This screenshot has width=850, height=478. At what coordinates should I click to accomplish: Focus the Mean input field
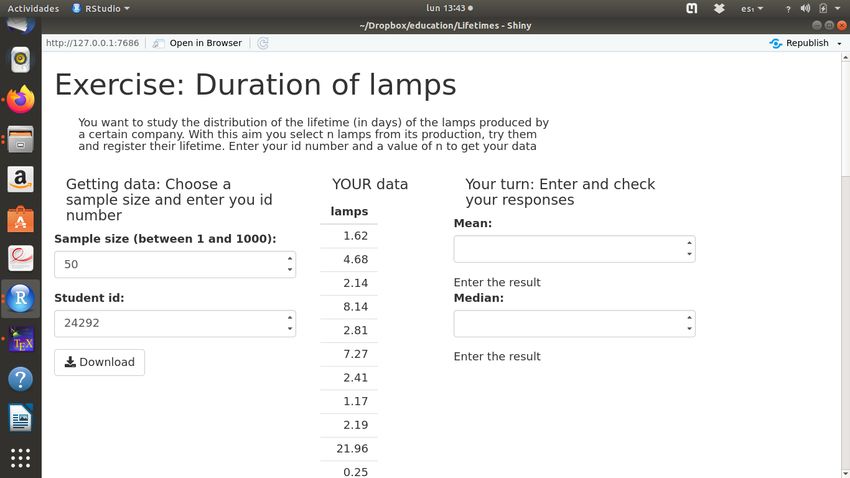pos(575,249)
